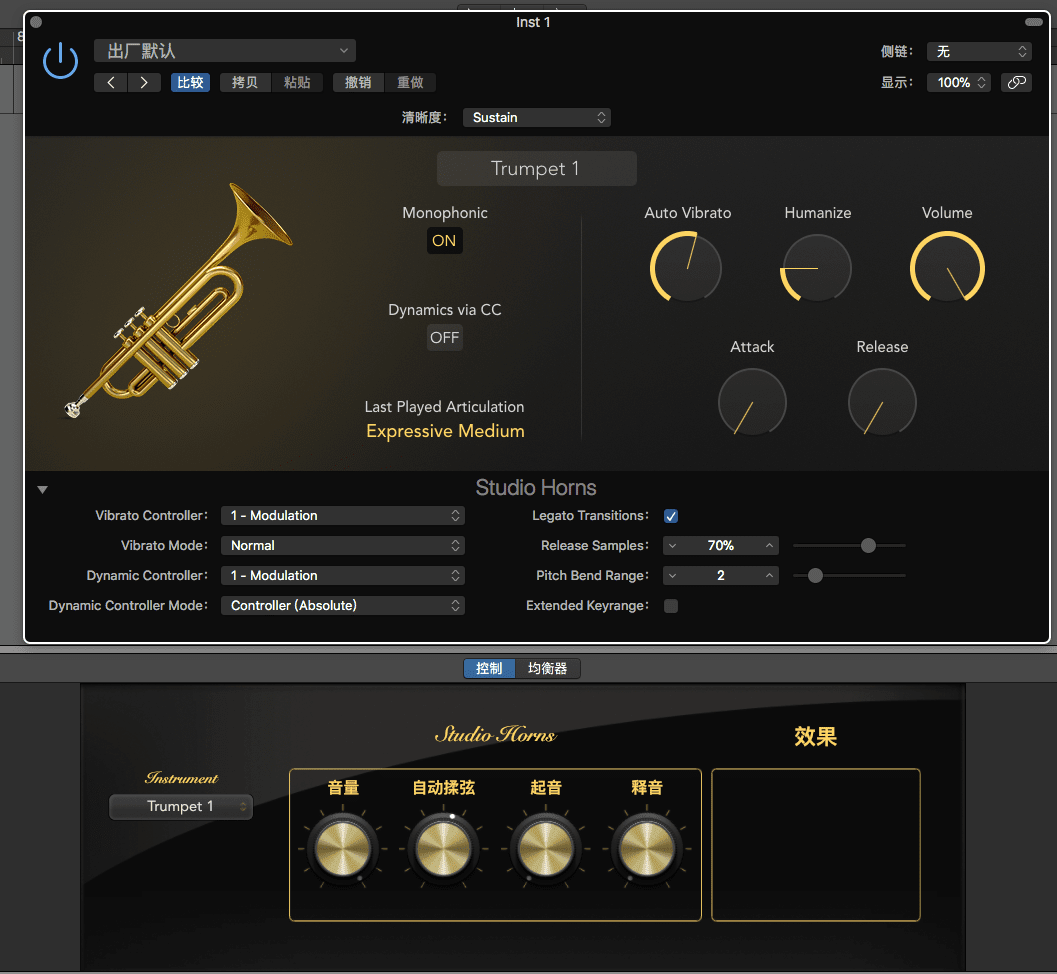Open the Vibrato Mode Normal dropdown
Image resolution: width=1057 pixels, height=974 pixels.
click(x=342, y=545)
